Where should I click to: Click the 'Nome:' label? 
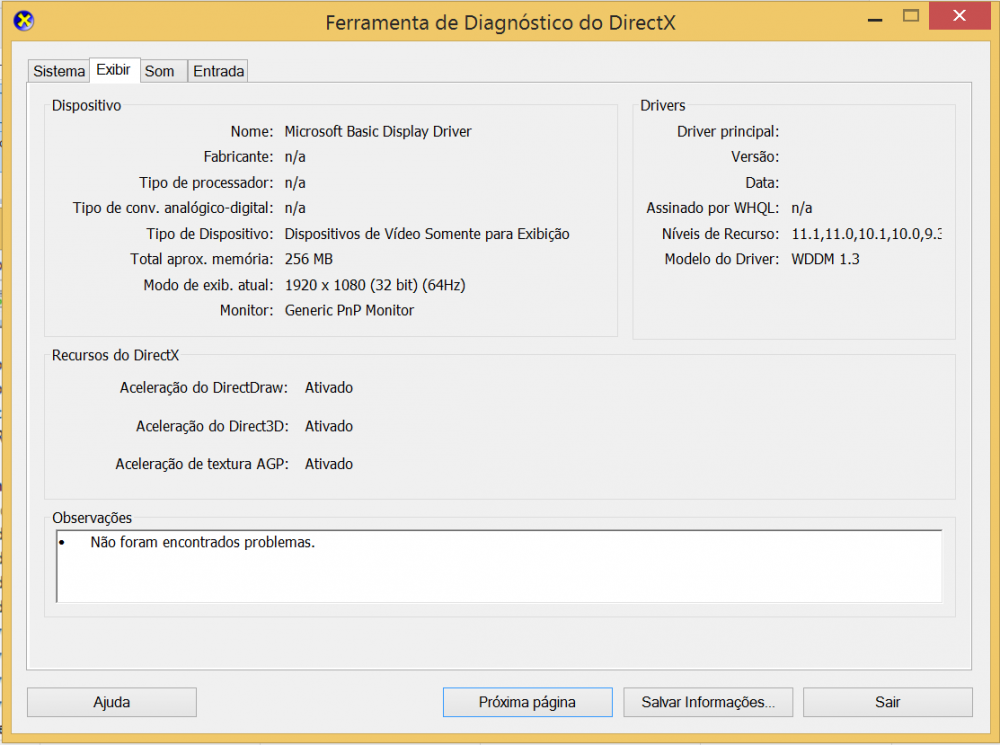(252, 131)
